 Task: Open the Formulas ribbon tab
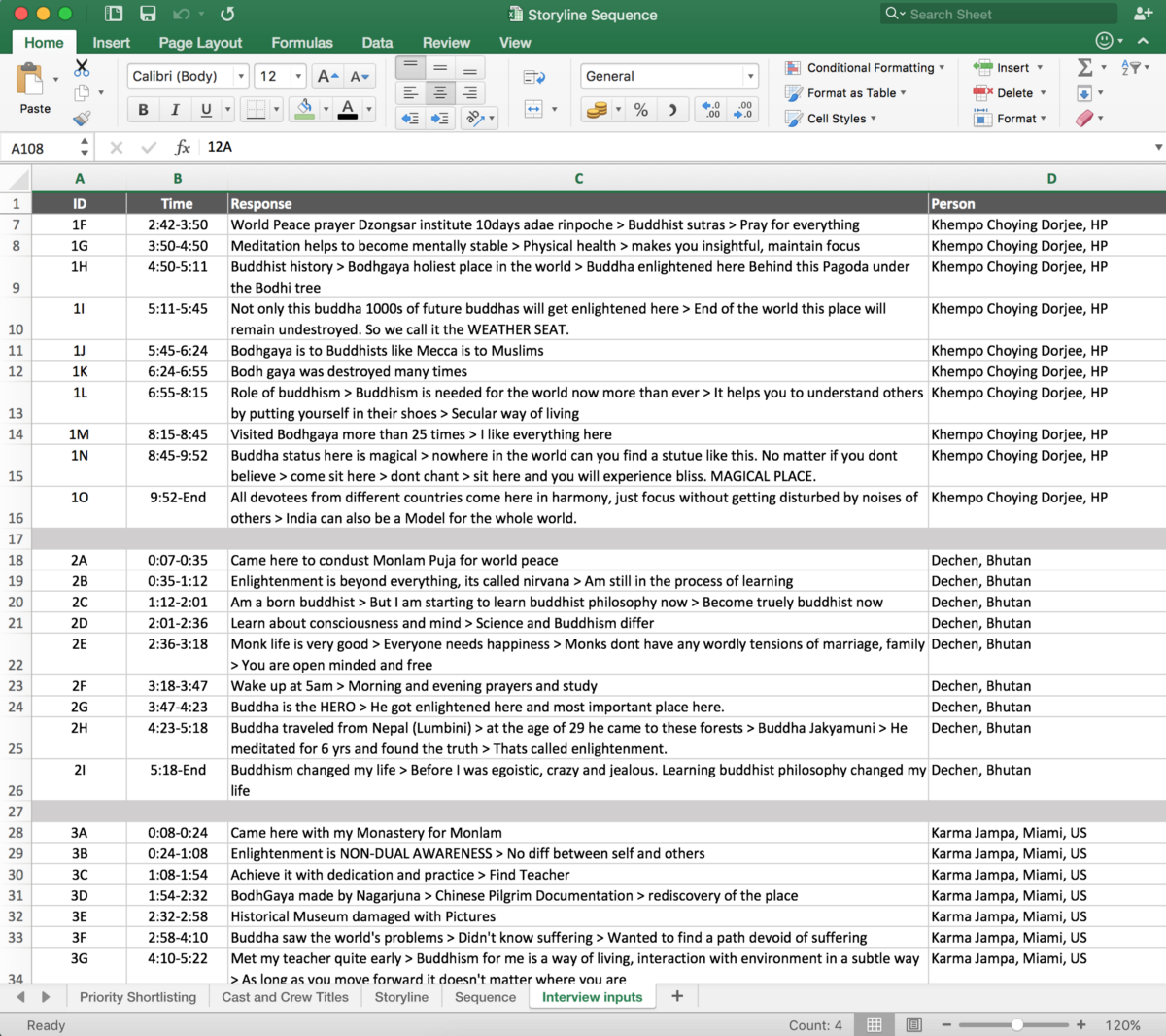302,43
